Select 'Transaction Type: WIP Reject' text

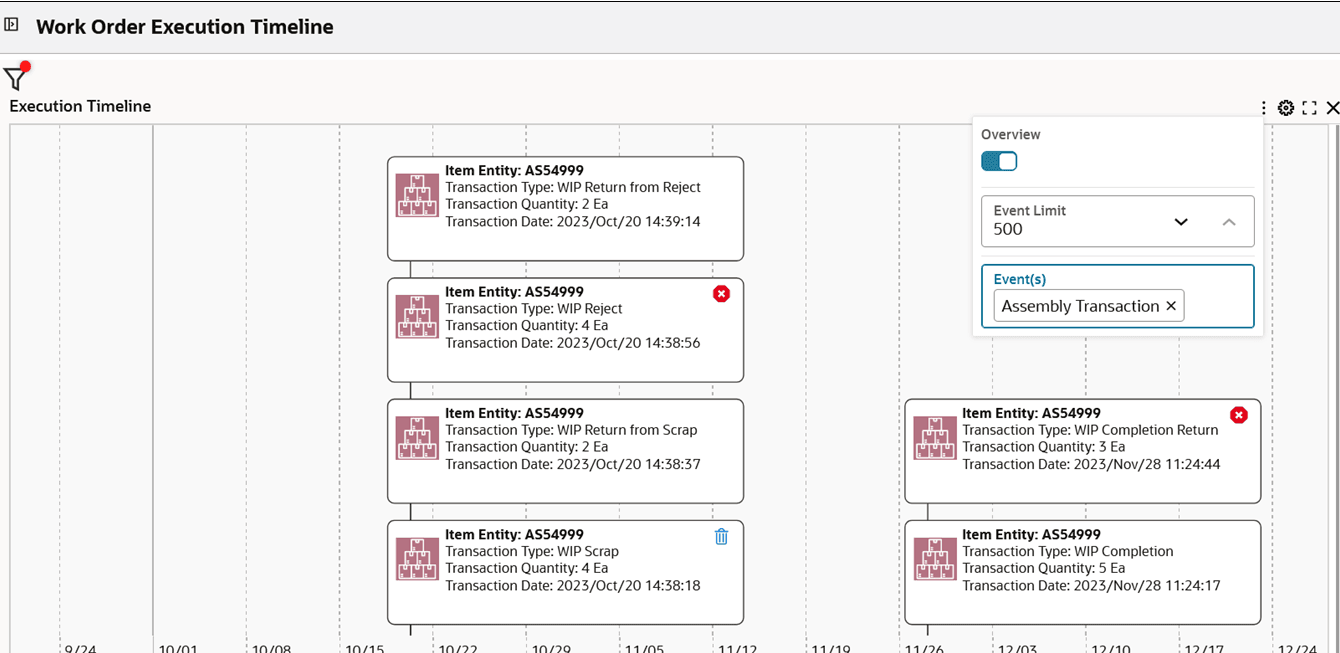534,308
